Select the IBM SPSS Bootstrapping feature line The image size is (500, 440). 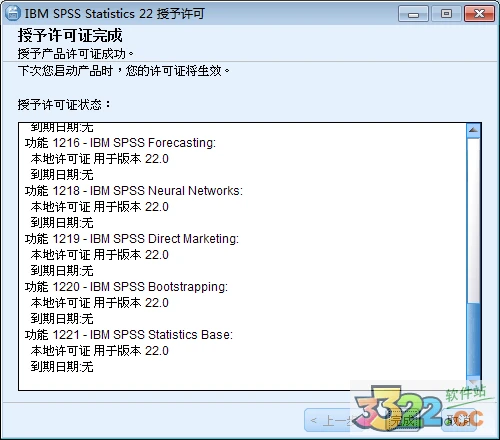click(126, 287)
